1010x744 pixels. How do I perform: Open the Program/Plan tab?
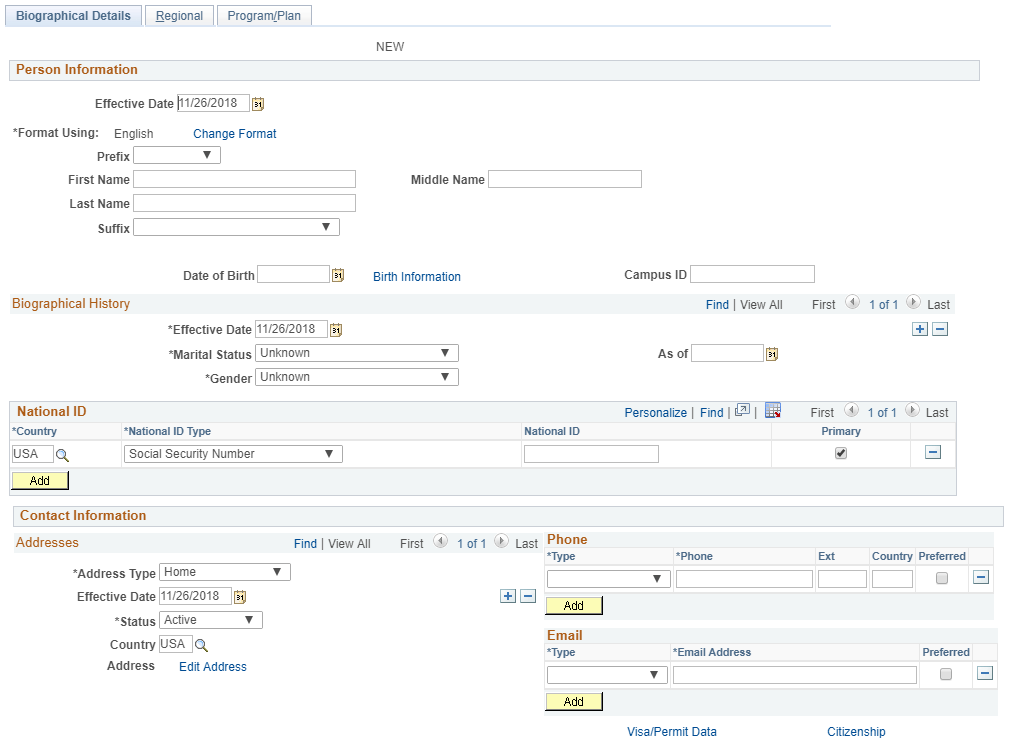264,16
